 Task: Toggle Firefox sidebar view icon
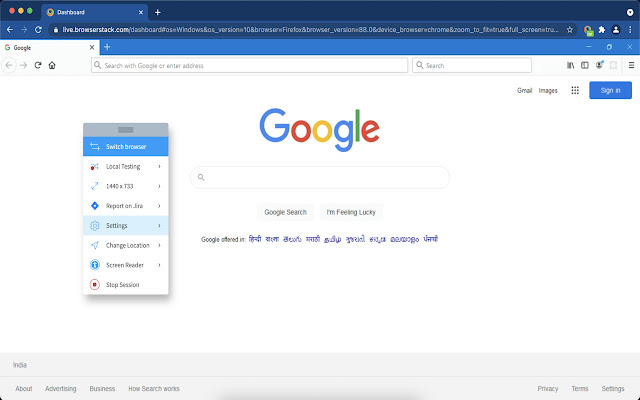click(x=585, y=65)
